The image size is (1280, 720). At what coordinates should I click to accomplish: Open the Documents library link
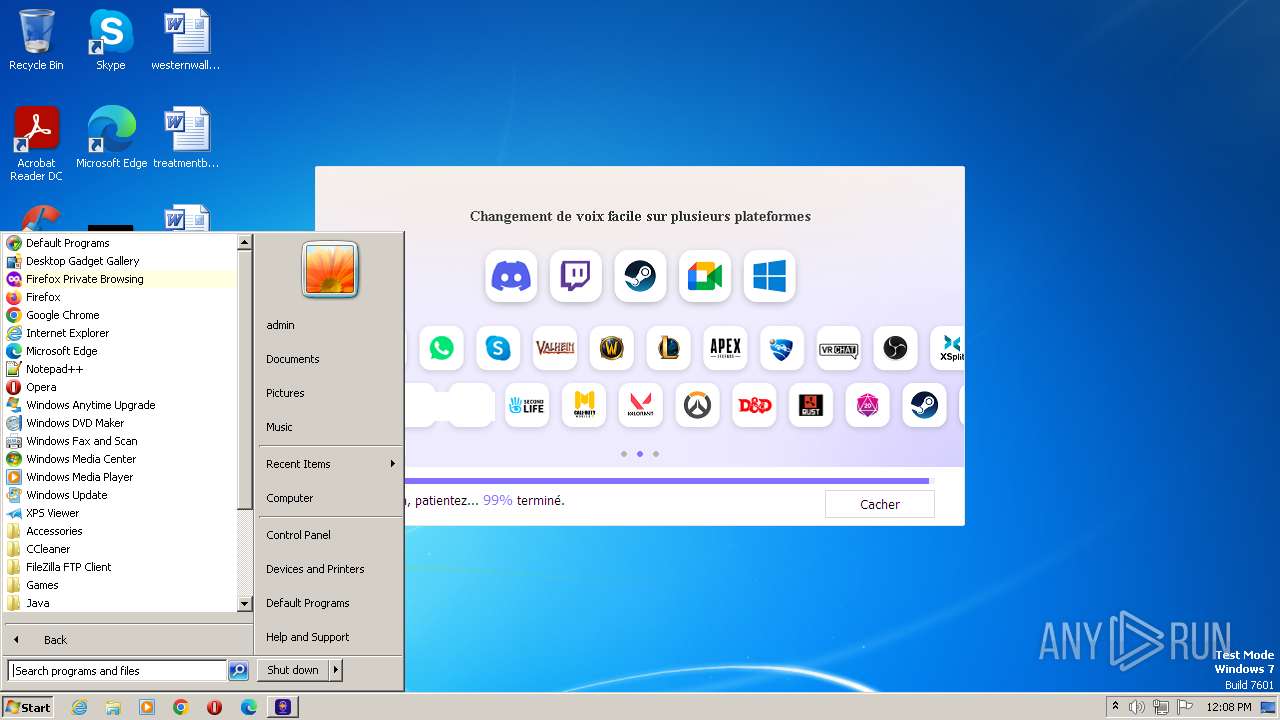329,359
